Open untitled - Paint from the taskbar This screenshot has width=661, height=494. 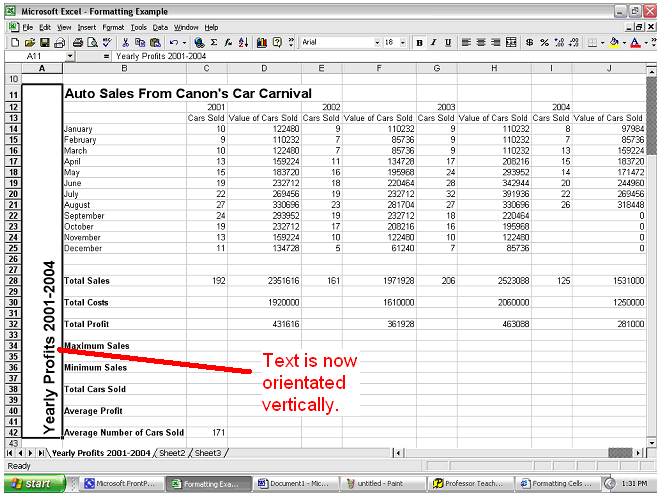click(x=378, y=483)
